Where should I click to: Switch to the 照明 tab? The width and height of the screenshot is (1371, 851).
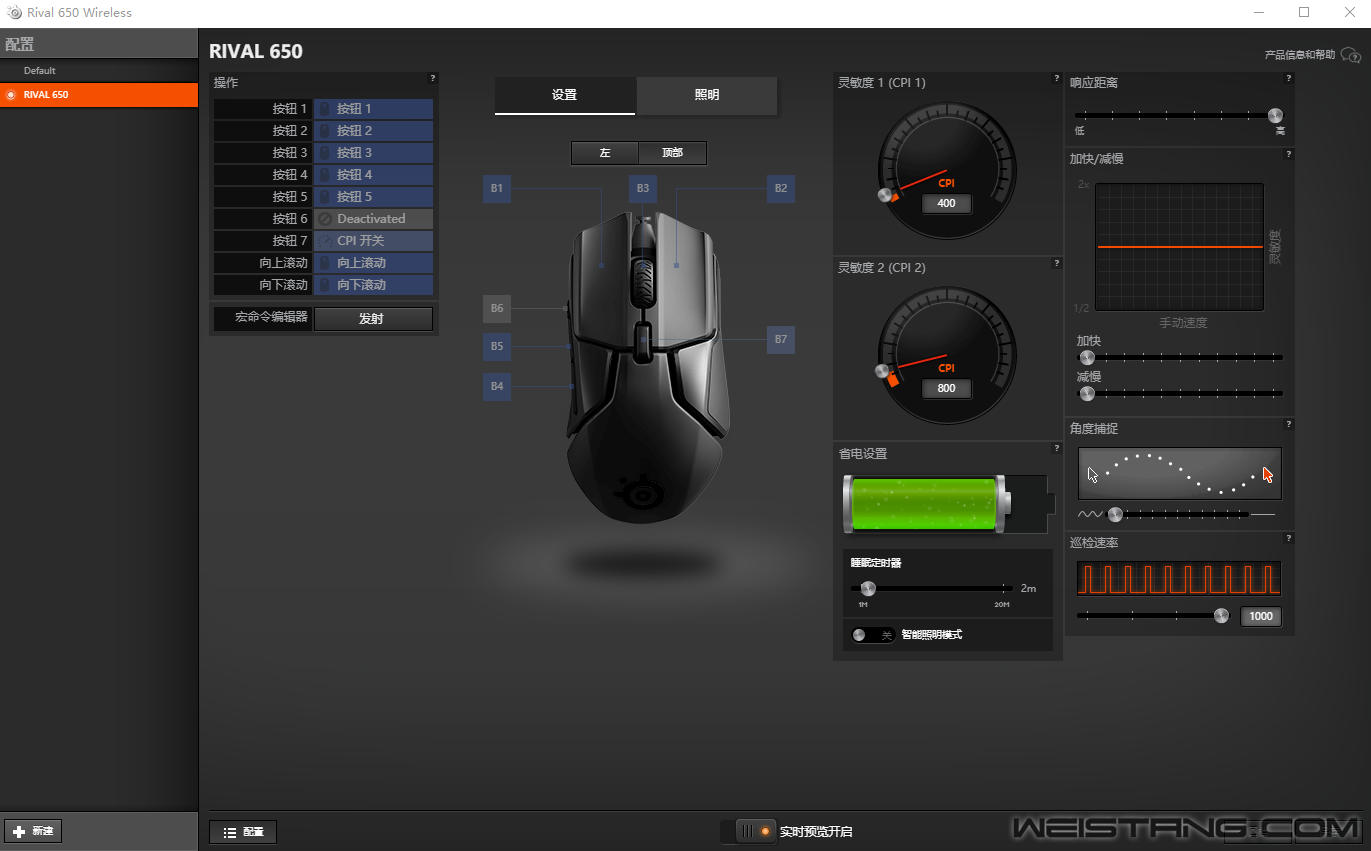[x=707, y=95]
